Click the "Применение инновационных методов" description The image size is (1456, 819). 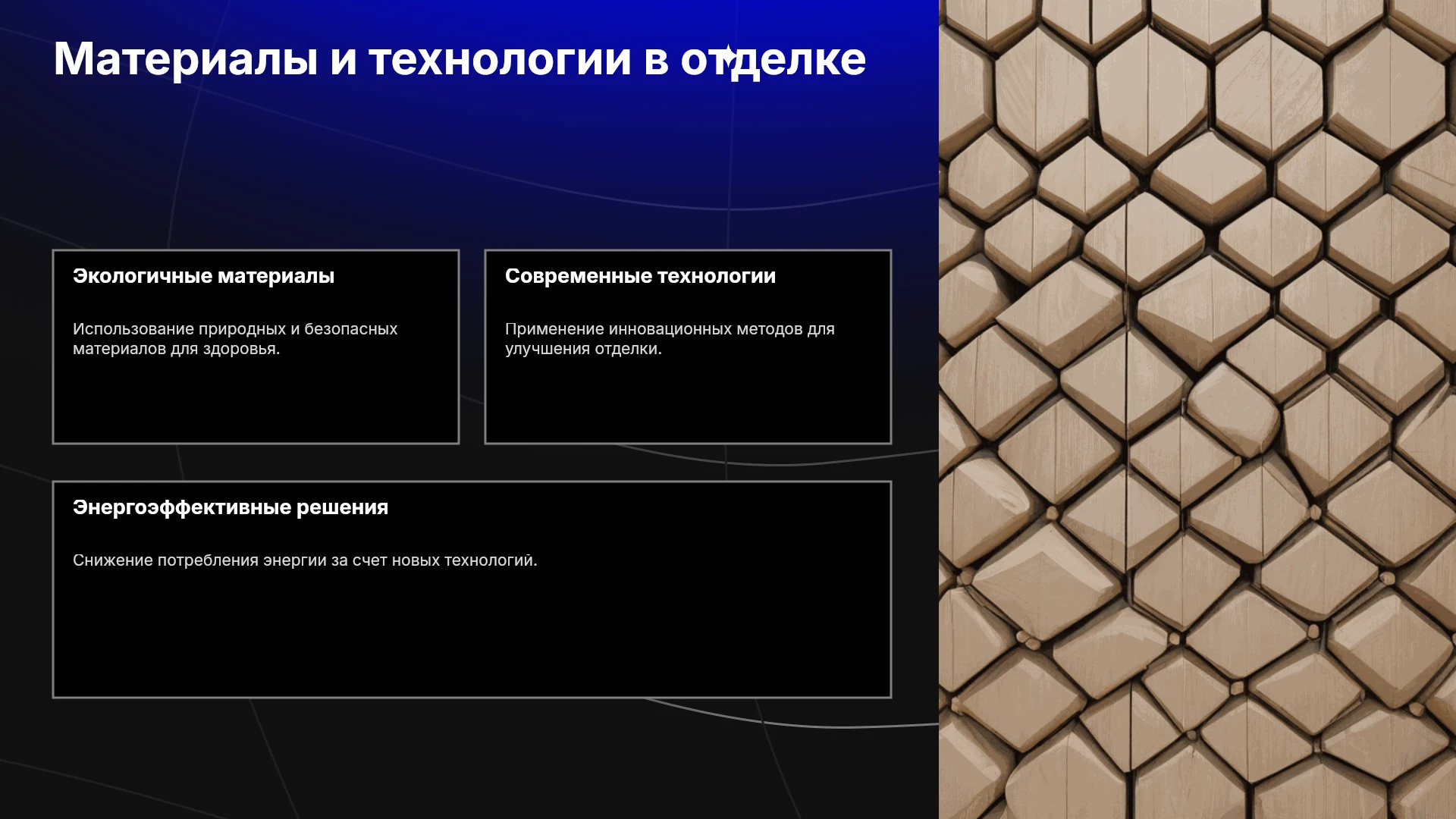tap(670, 339)
